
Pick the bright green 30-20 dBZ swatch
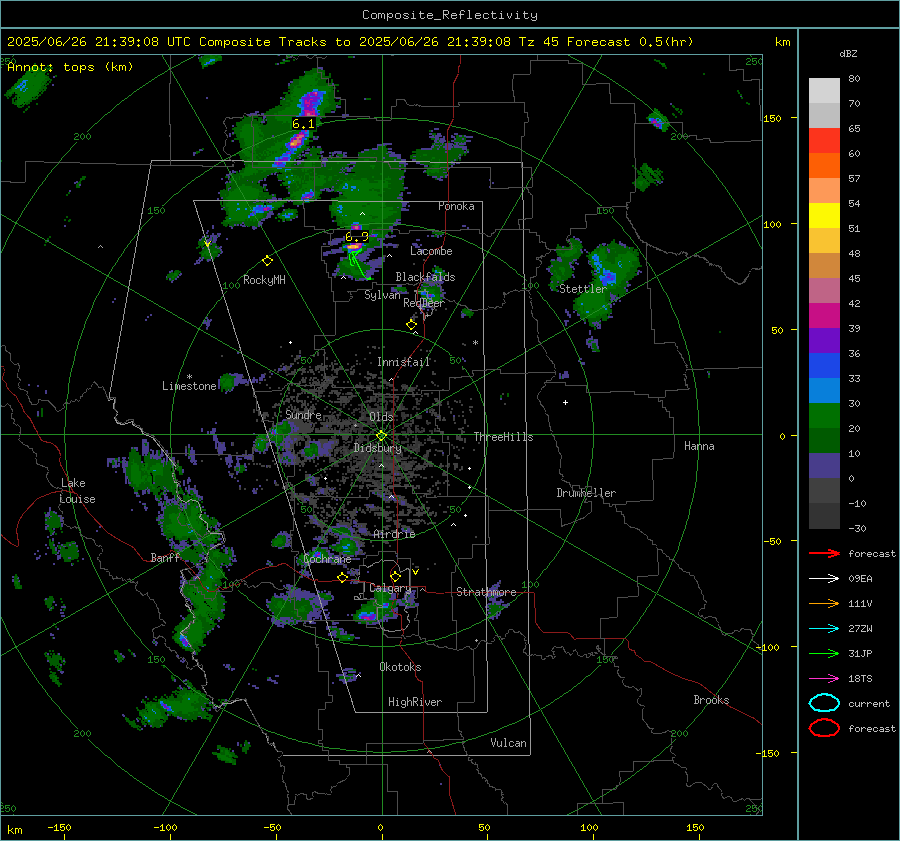[x=824, y=416]
